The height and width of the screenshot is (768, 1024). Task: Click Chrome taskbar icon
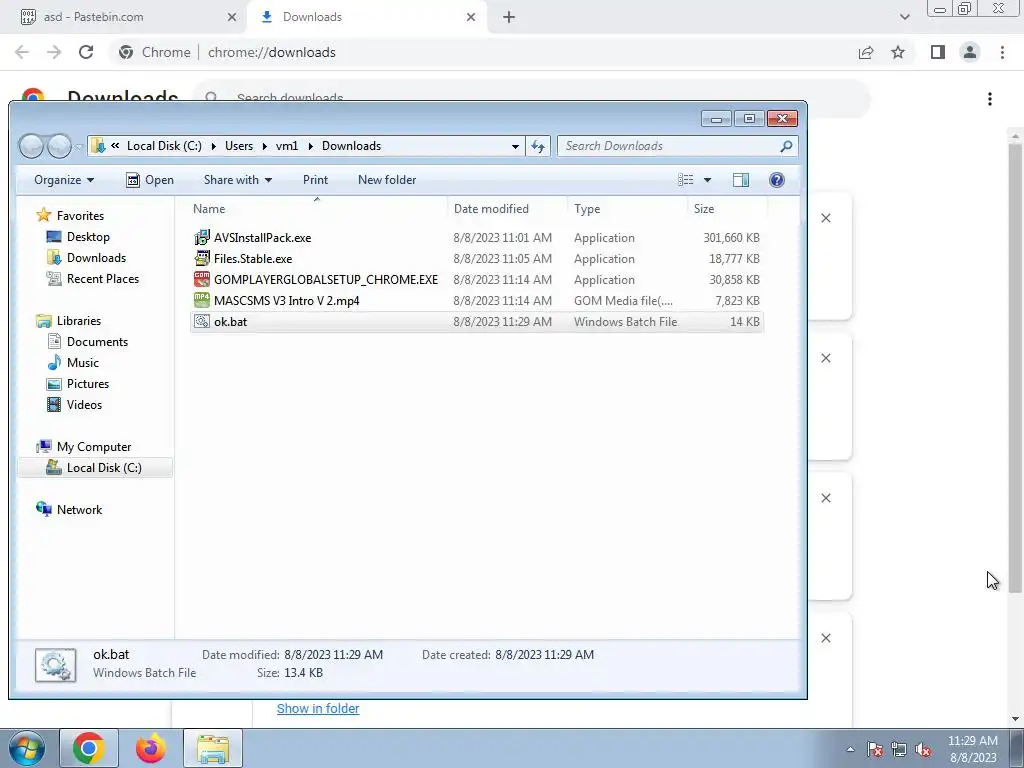point(89,748)
